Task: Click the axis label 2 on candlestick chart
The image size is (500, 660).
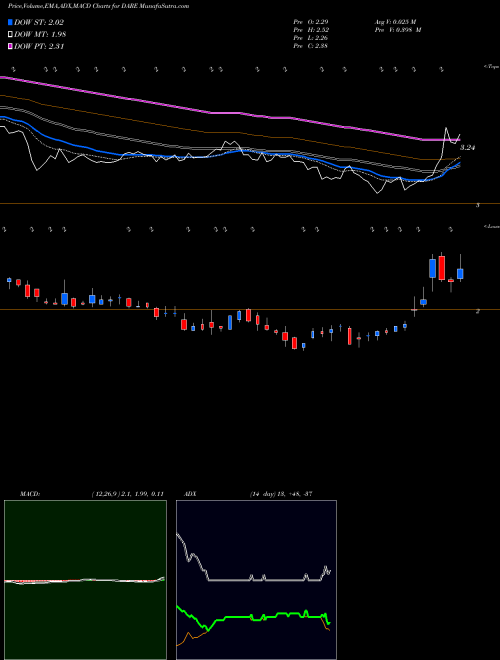Action: pyautogui.click(x=477, y=311)
